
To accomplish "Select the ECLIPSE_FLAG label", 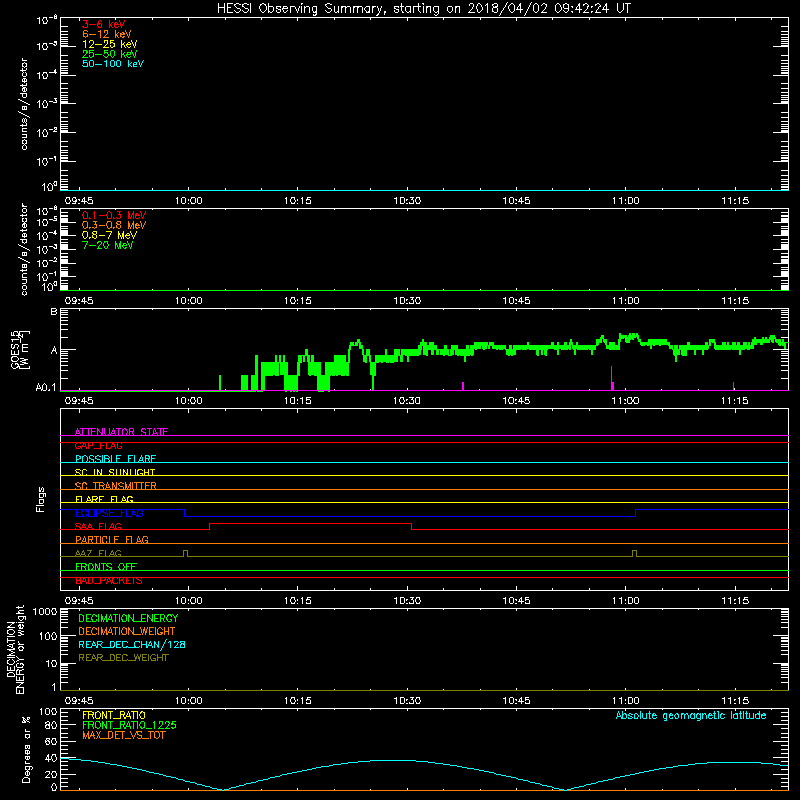I will point(109,513).
